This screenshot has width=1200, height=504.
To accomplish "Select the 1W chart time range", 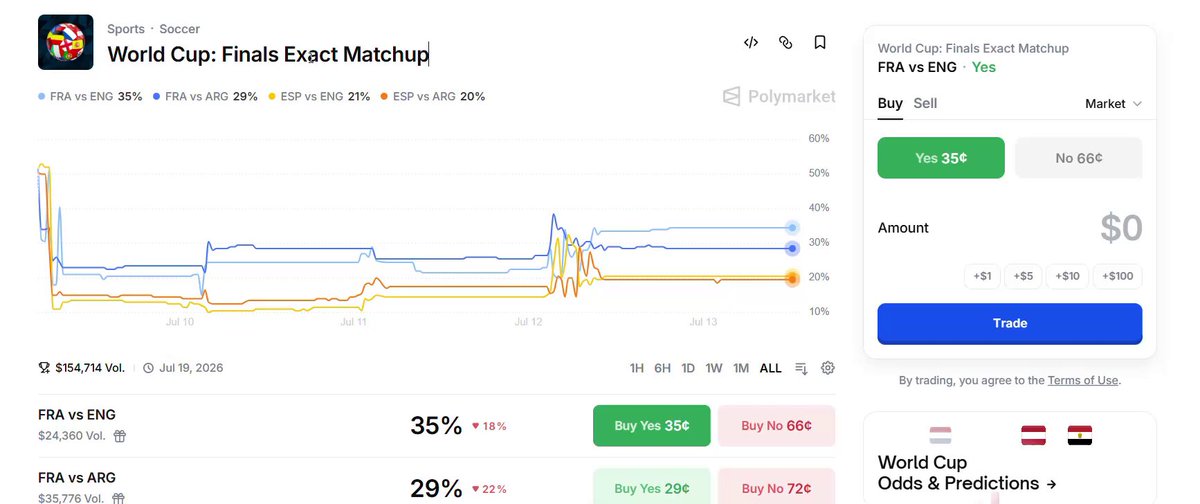I will click(714, 368).
